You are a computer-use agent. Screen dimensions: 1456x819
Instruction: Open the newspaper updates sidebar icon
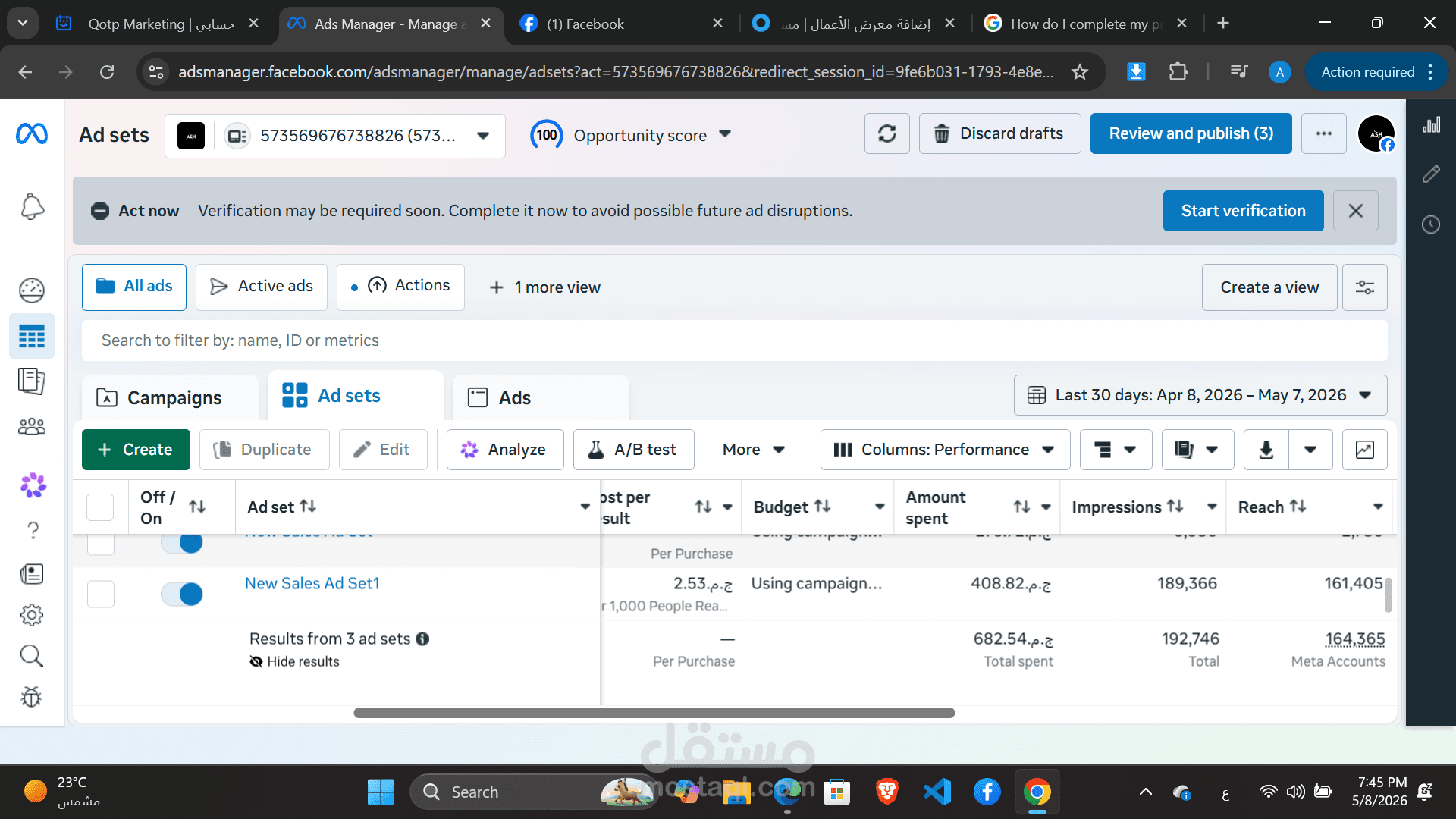click(x=32, y=573)
